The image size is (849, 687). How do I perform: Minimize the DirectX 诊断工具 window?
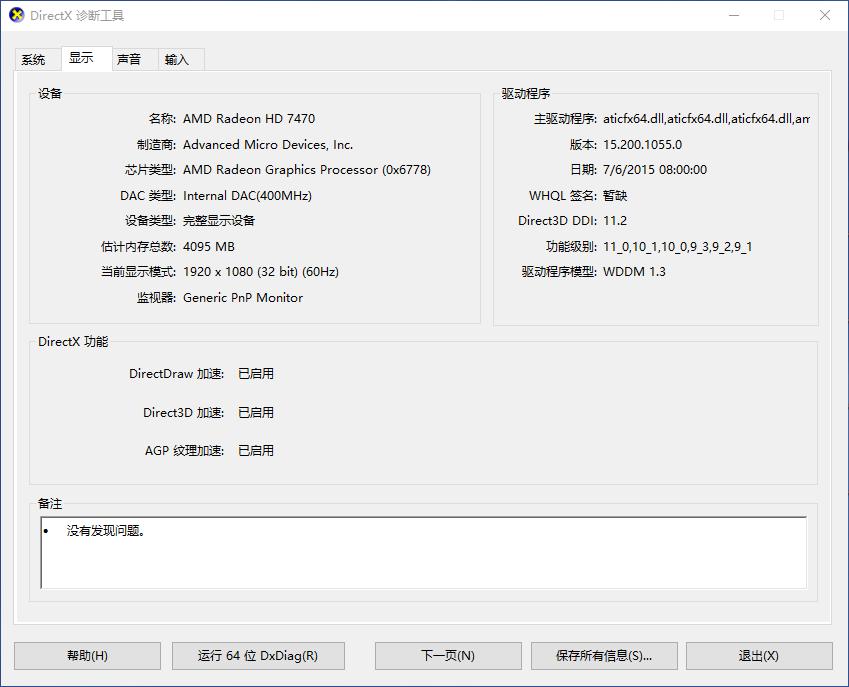734,15
